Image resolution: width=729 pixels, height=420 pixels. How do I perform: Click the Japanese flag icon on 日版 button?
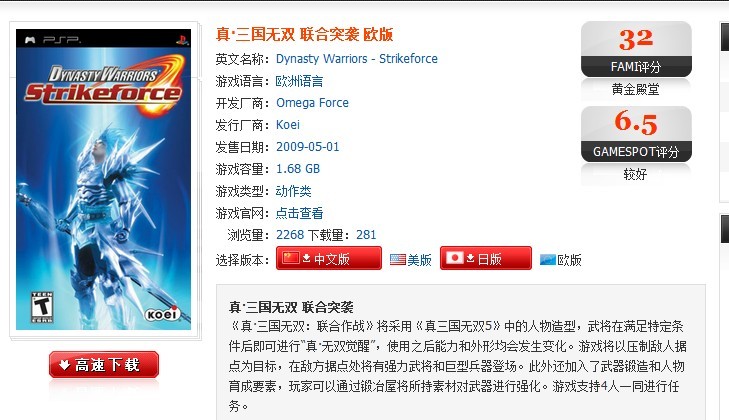click(454, 258)
